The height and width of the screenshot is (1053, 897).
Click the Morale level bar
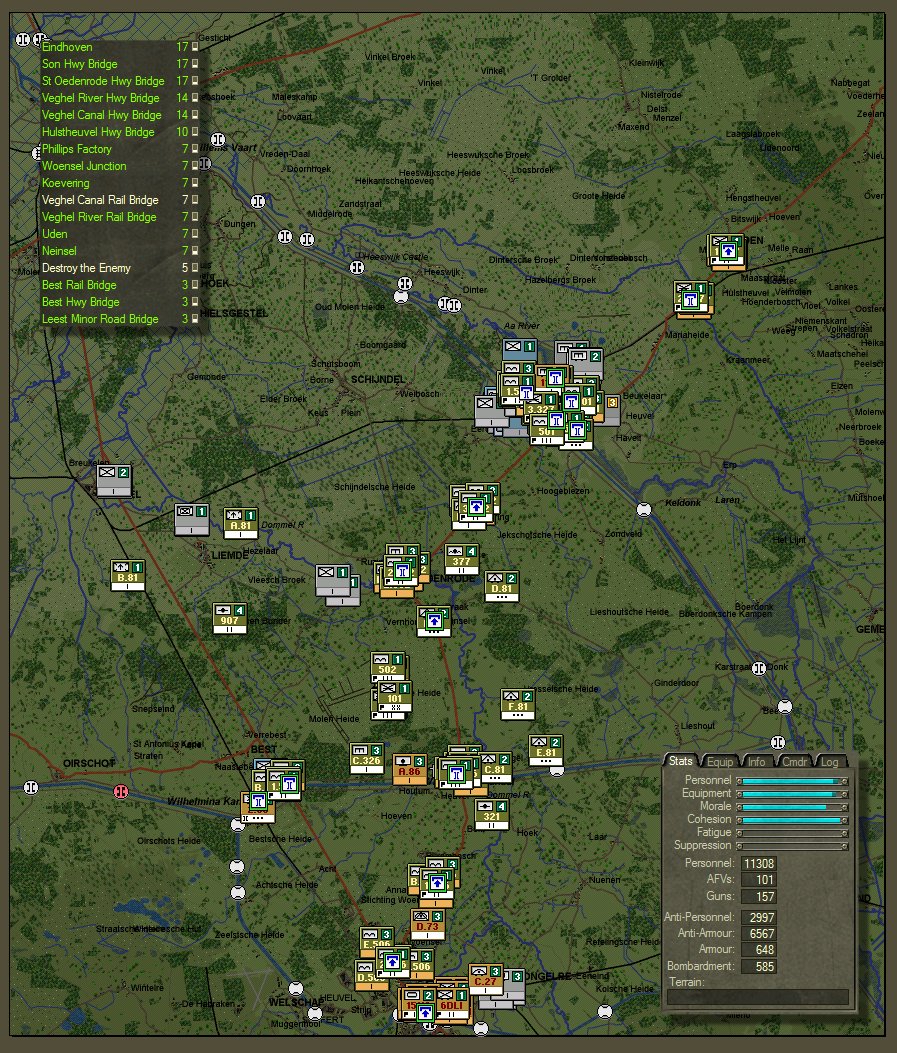click(792, 807)
